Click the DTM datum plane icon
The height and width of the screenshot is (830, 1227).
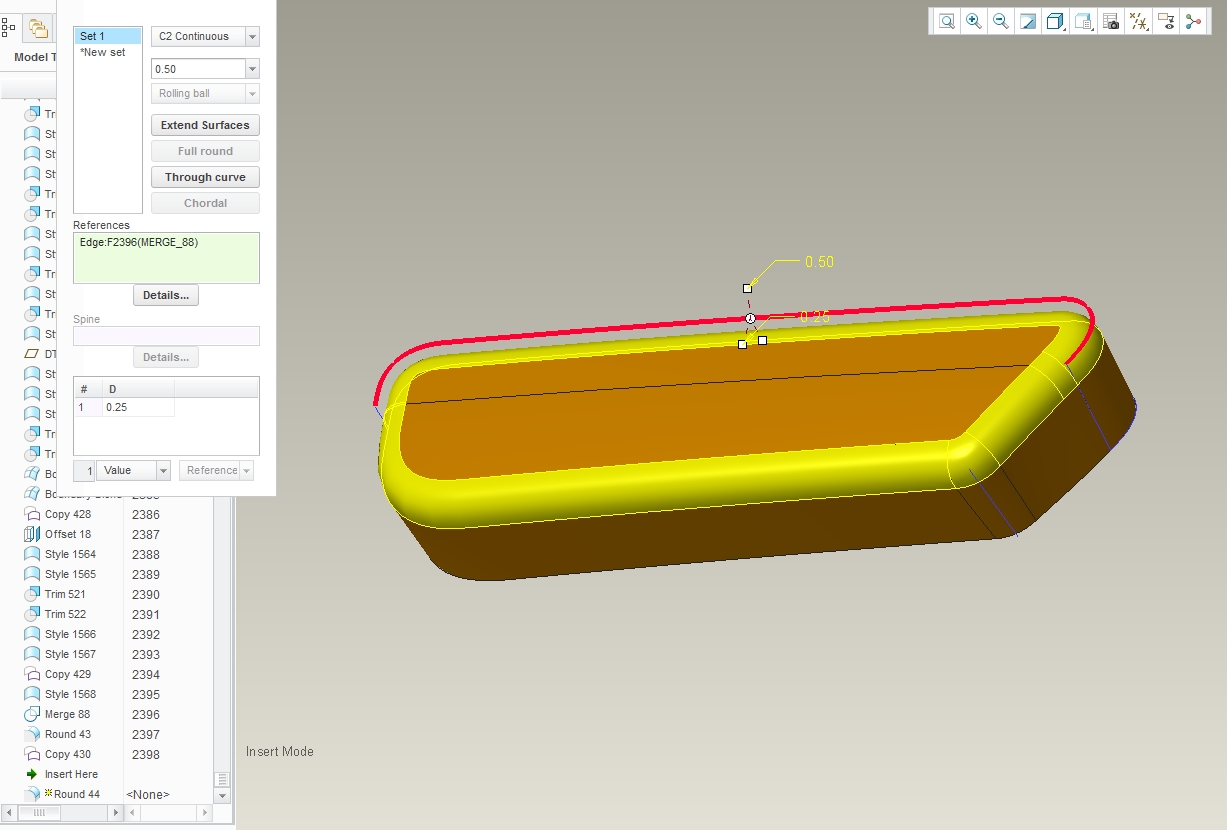pyautogui.click(x=31, y=354)
